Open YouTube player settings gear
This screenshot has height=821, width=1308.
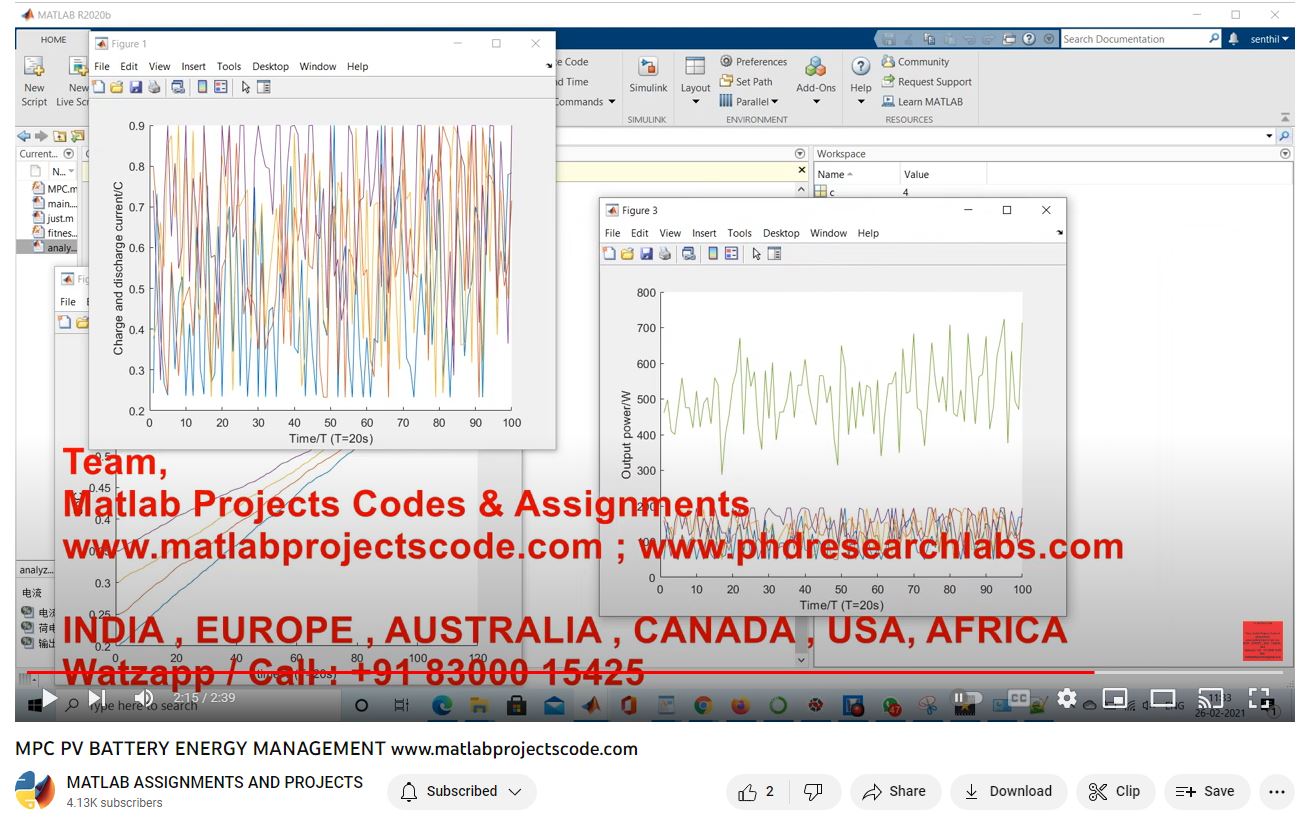[x=1067, y=698]
